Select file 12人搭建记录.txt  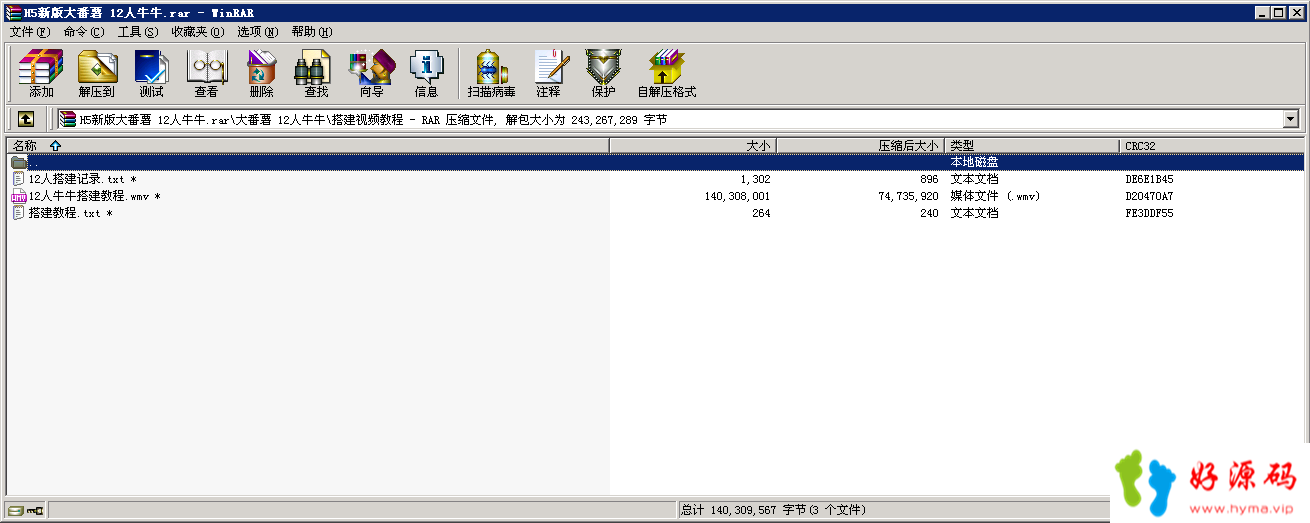pos(82,179)
